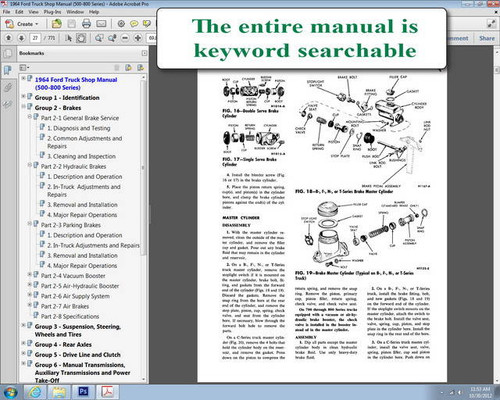Select Part 2-8 Specifications bookmark
This screenshot has height=400, width=500.
coord(70,316)
